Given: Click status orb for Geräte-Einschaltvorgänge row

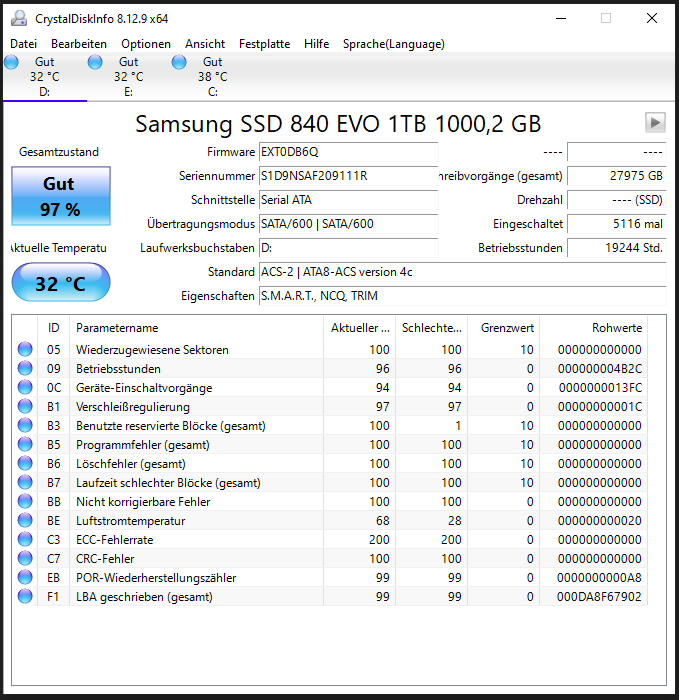Looking at the screenshot, I should [25, 387].
